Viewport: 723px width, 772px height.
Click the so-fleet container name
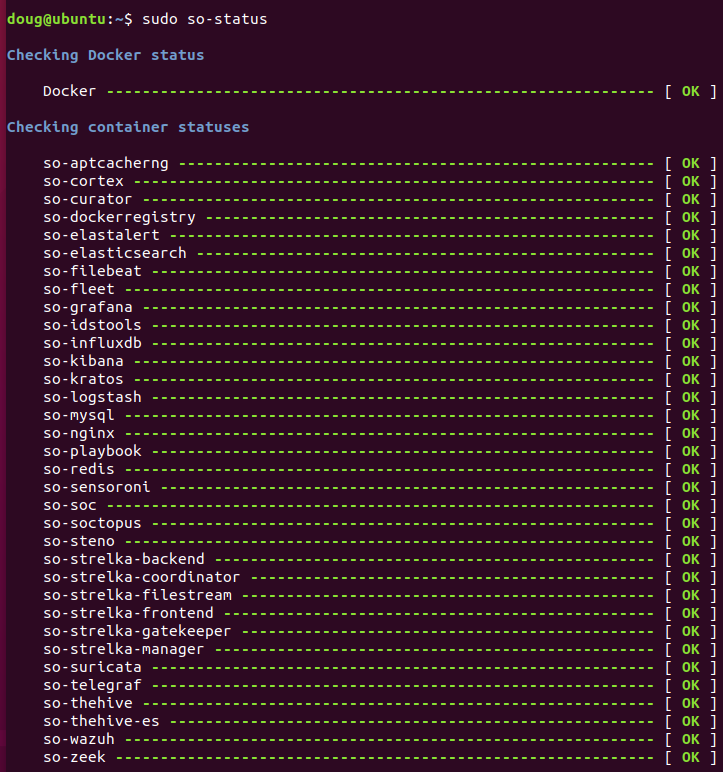79,290
